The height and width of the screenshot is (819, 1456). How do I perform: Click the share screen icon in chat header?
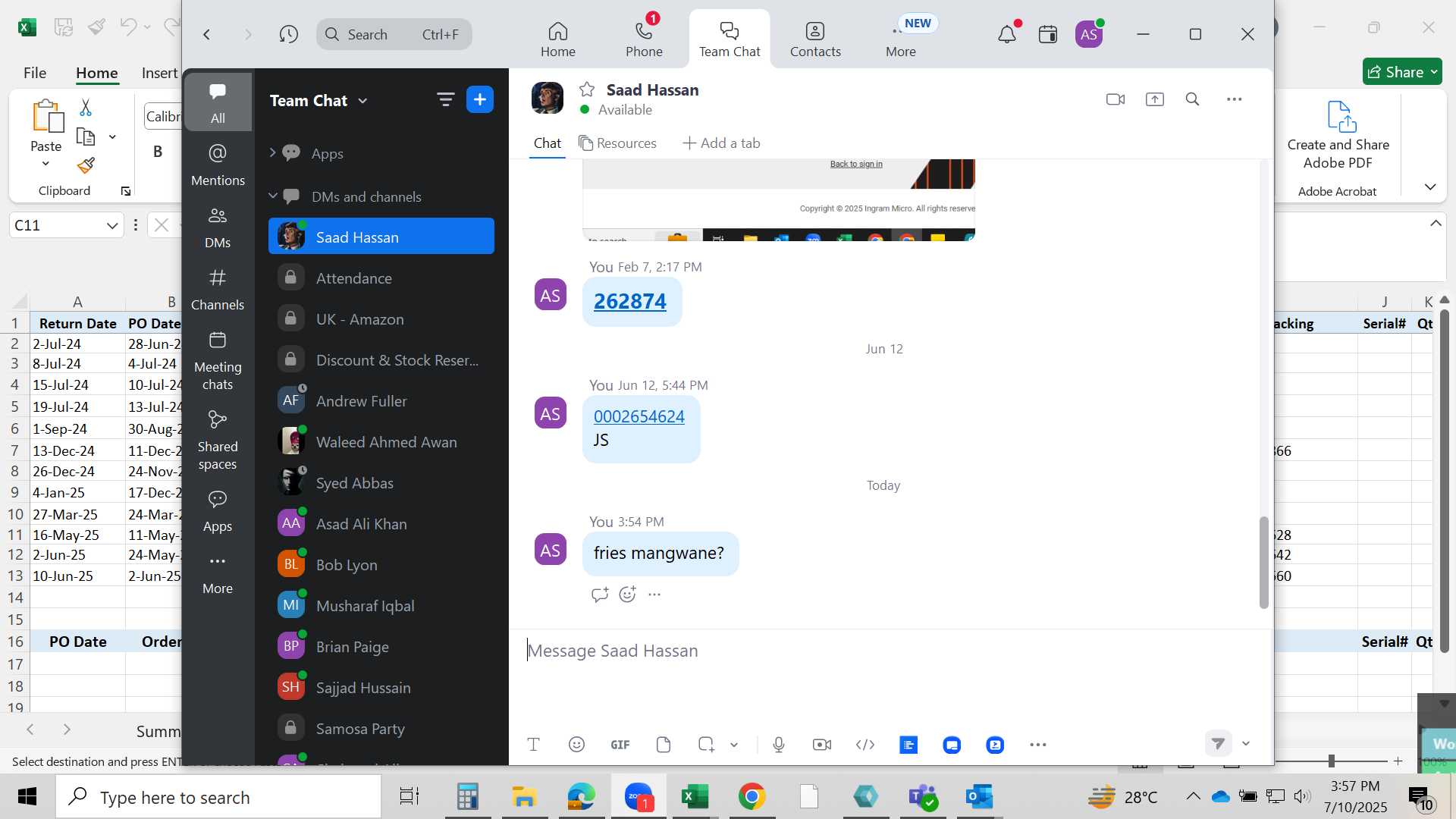[x=1154, y=99]
